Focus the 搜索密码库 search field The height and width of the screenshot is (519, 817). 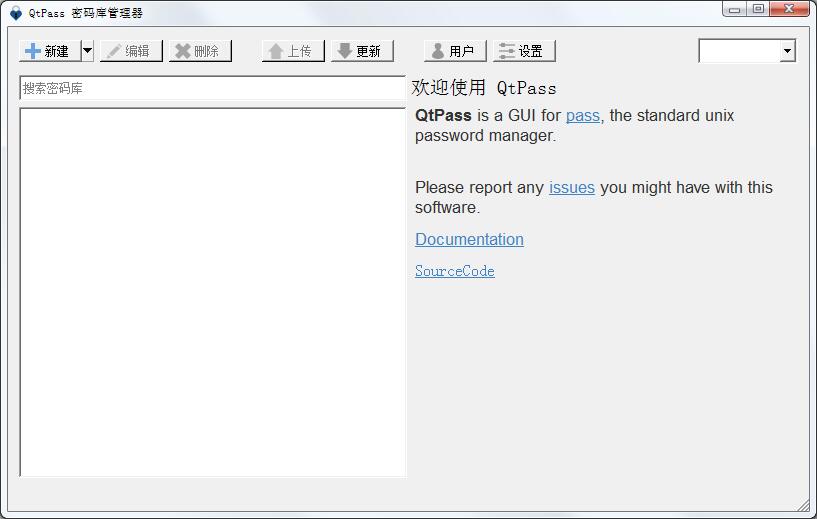pos(213,88)
